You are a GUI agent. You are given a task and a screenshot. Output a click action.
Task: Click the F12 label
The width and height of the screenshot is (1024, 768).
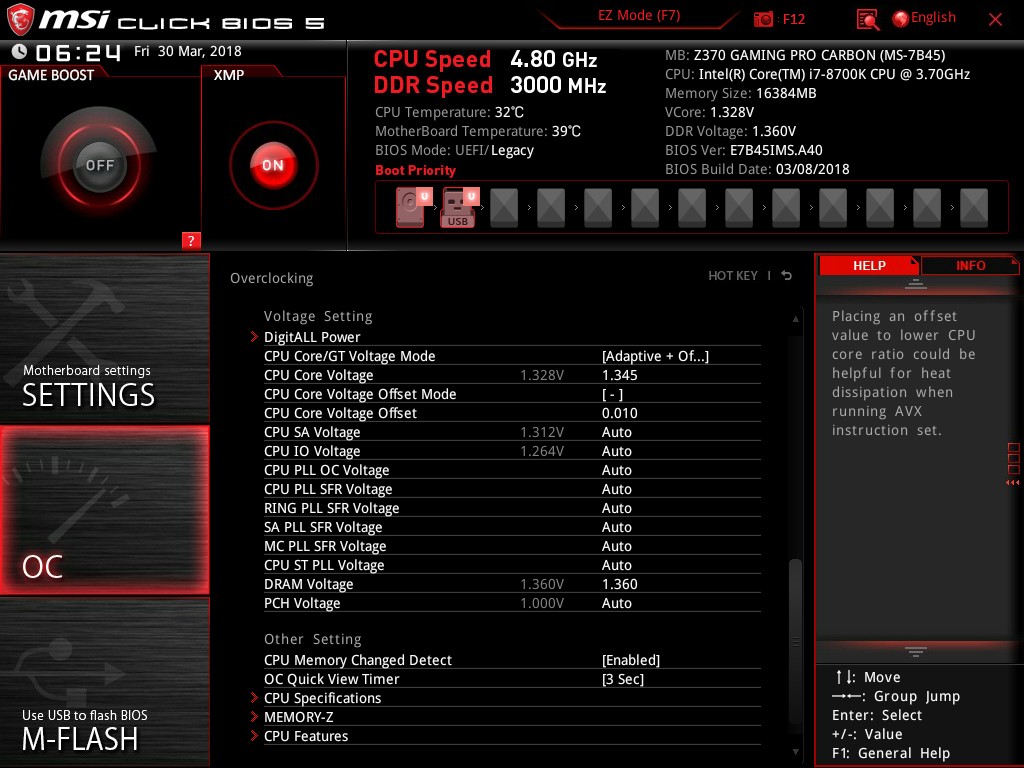[x=793, y=19]
